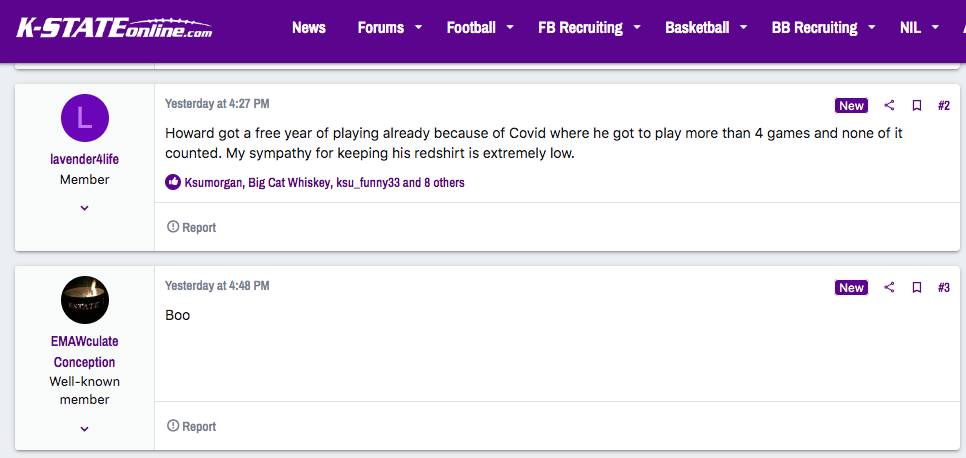Viewport: 966px width, 458px height.
Task: Open the Football dropdown arrow
Action: pos(510,28)
